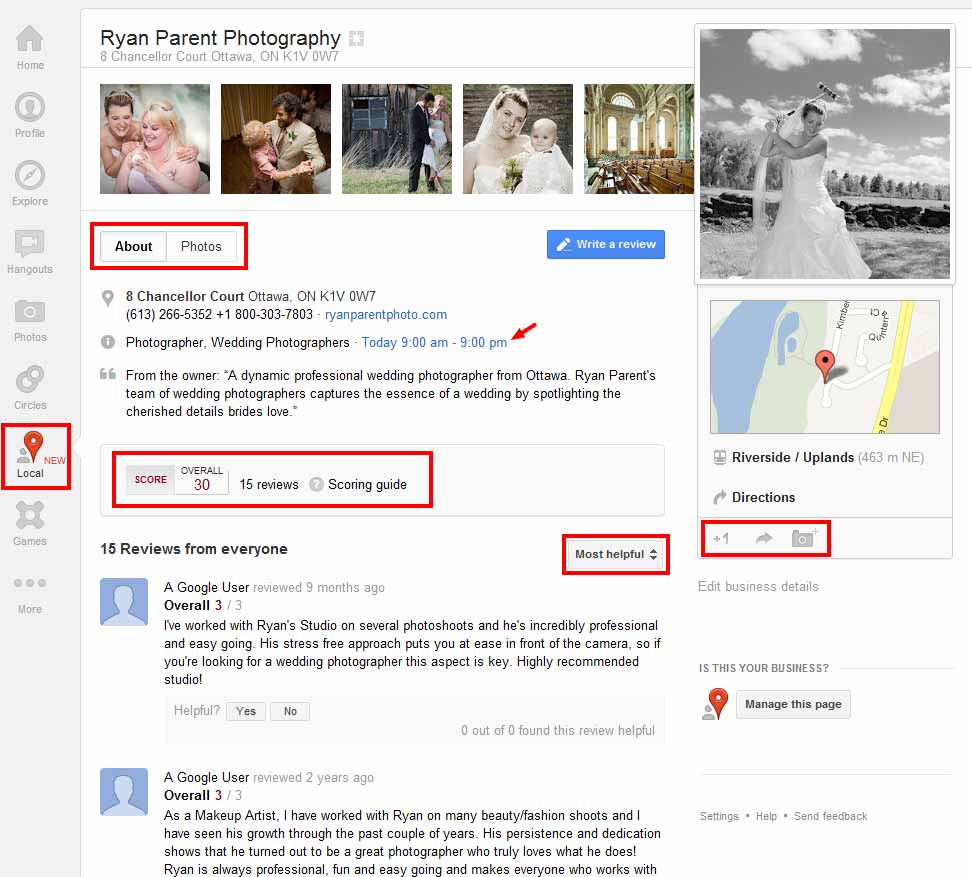972x877 pixels.
Task: Mark first review helpful with Yes
Action: click(246, 711)
